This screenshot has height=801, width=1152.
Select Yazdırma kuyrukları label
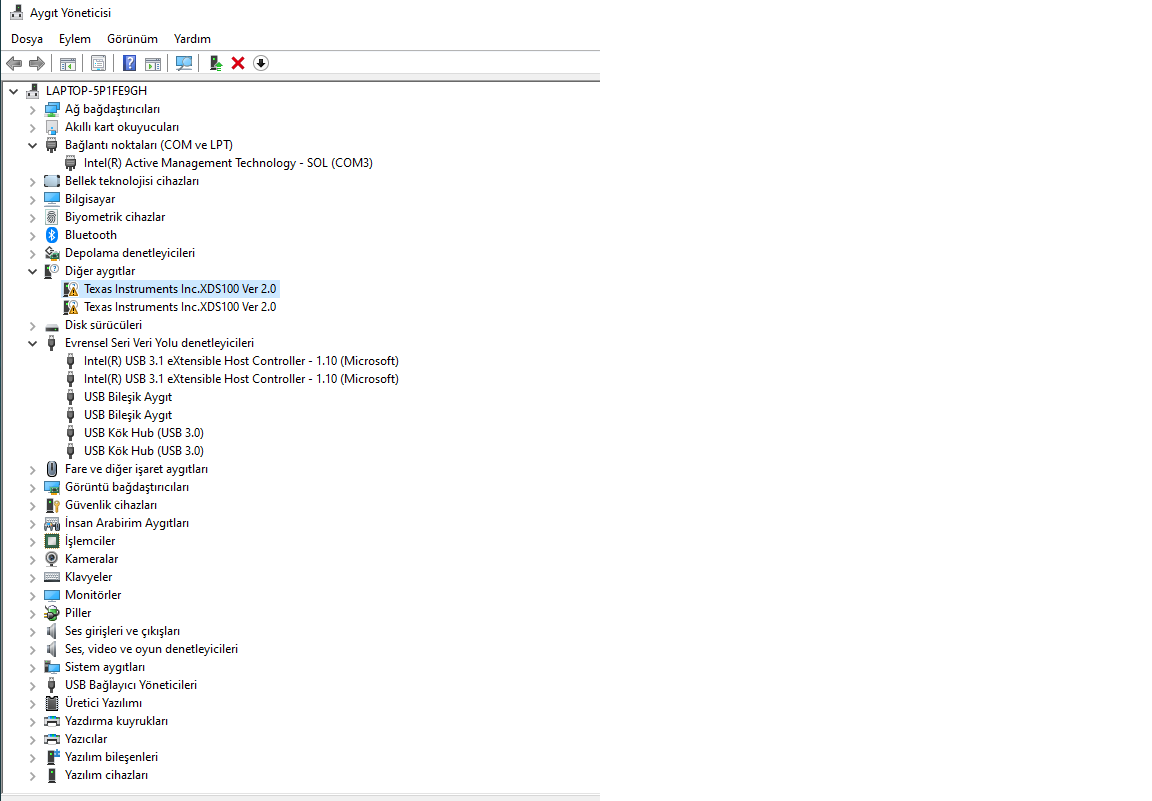click(x=116, y=721)
